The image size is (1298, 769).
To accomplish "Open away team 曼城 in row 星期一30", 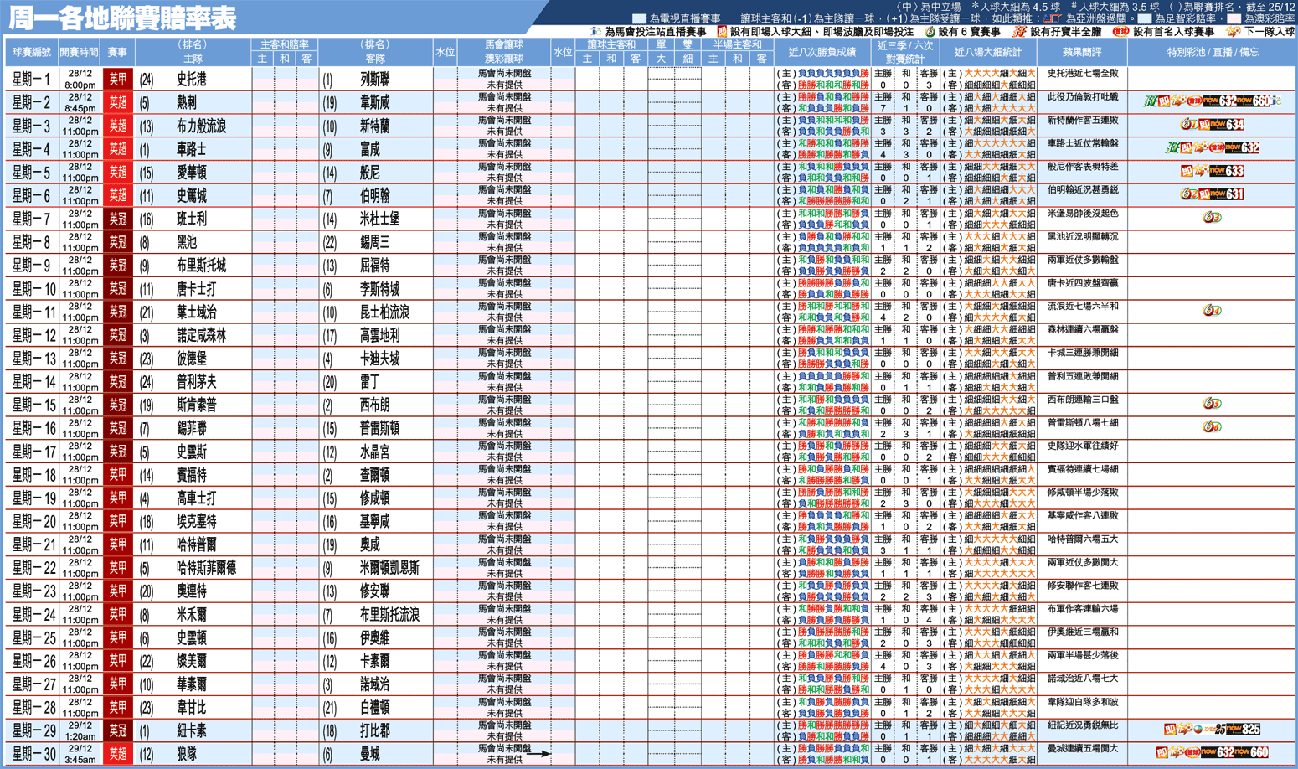I will pyautogui.click(x=369, y=753).
